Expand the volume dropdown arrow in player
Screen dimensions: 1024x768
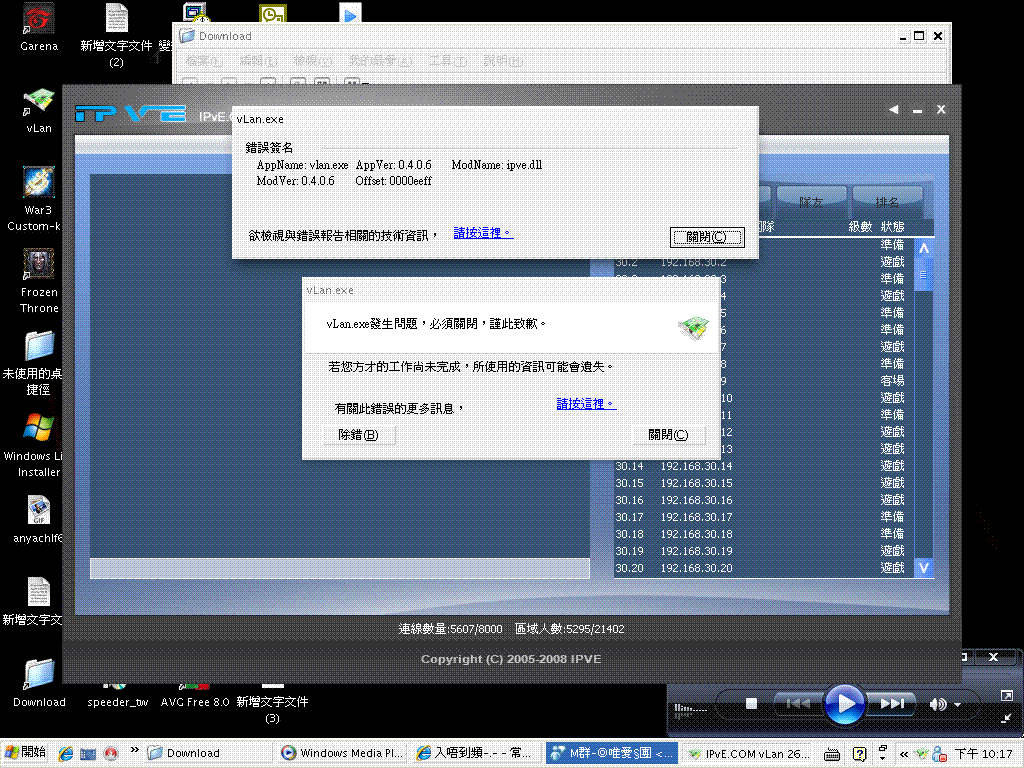[x=958, y=705]
